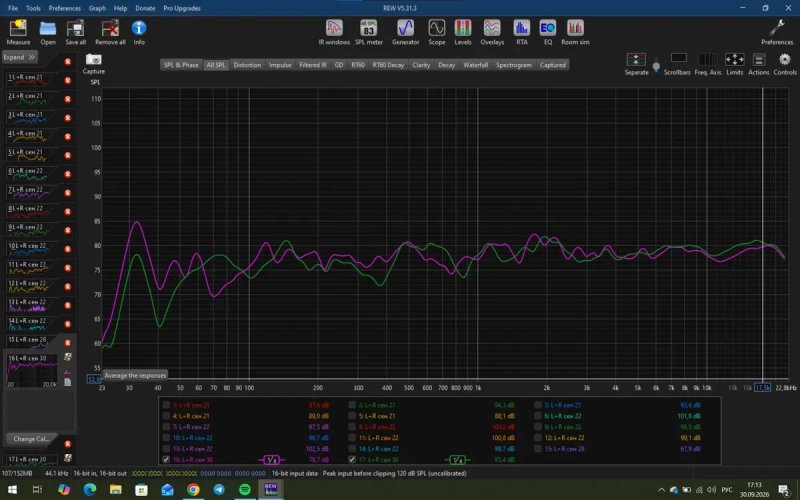
Task: Click magenta 1/6 smoothing indicator for trace 16
Action: [x=271, y=460]
